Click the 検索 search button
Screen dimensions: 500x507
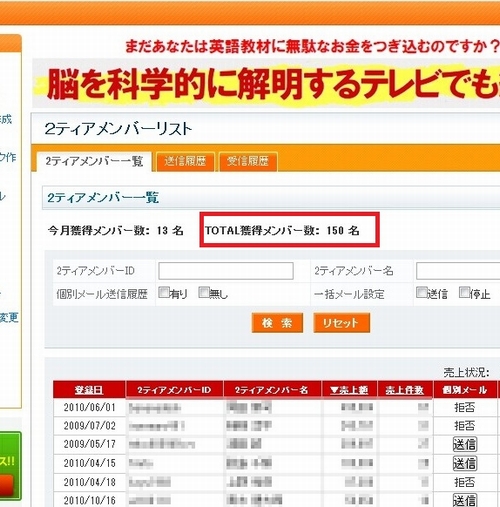pyautogui.click(x=277, y=323)
